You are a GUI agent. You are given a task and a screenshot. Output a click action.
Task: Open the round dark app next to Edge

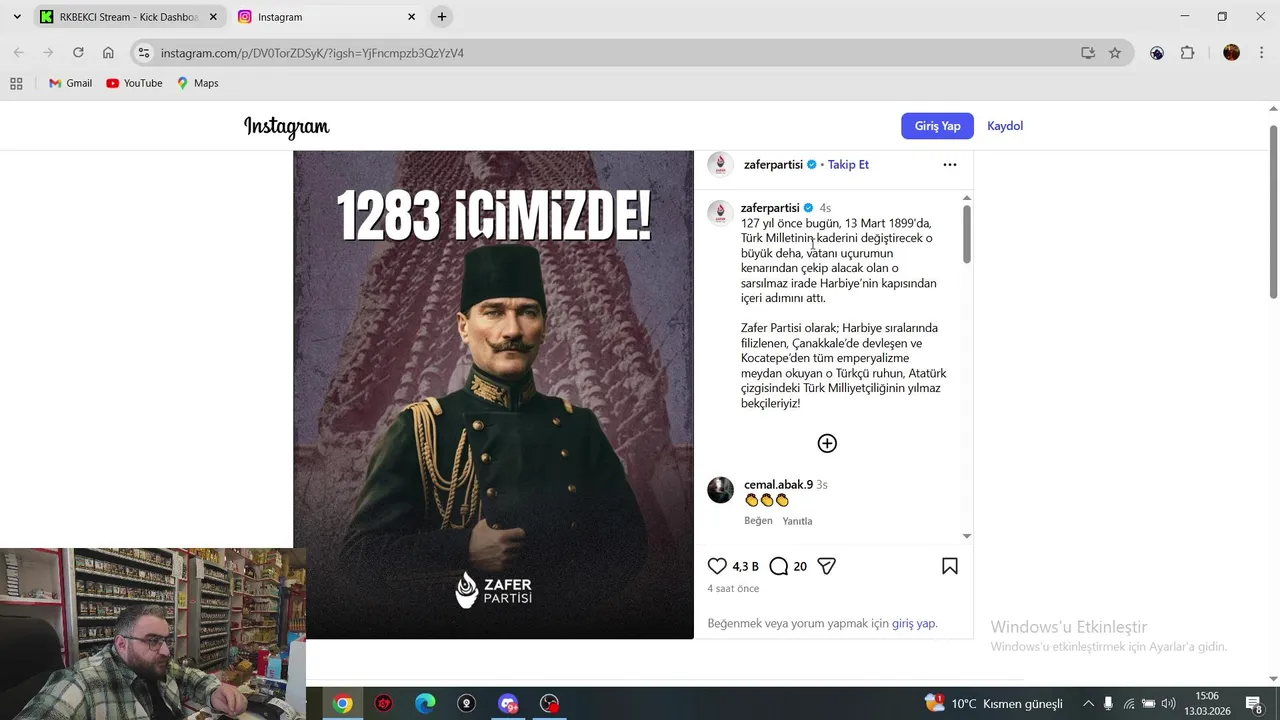coord(466,704)
